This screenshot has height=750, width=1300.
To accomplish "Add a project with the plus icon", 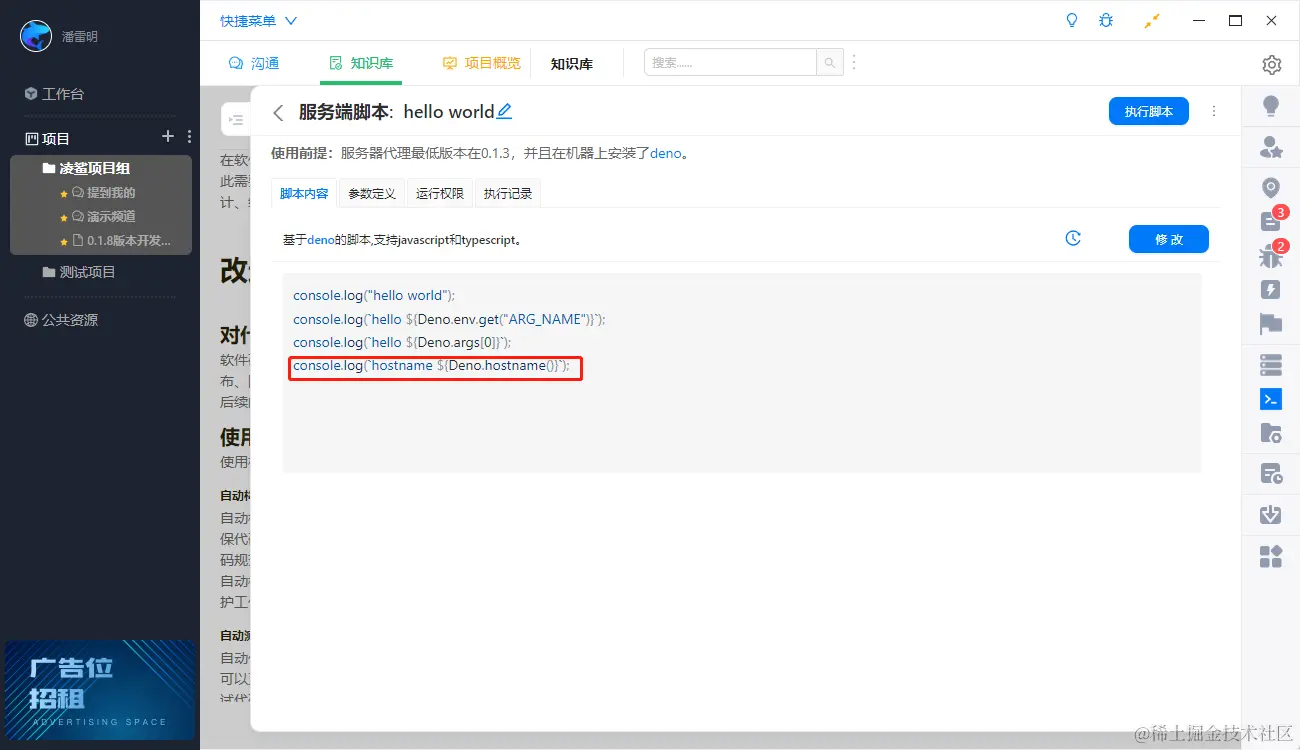I will coord(168,137).
